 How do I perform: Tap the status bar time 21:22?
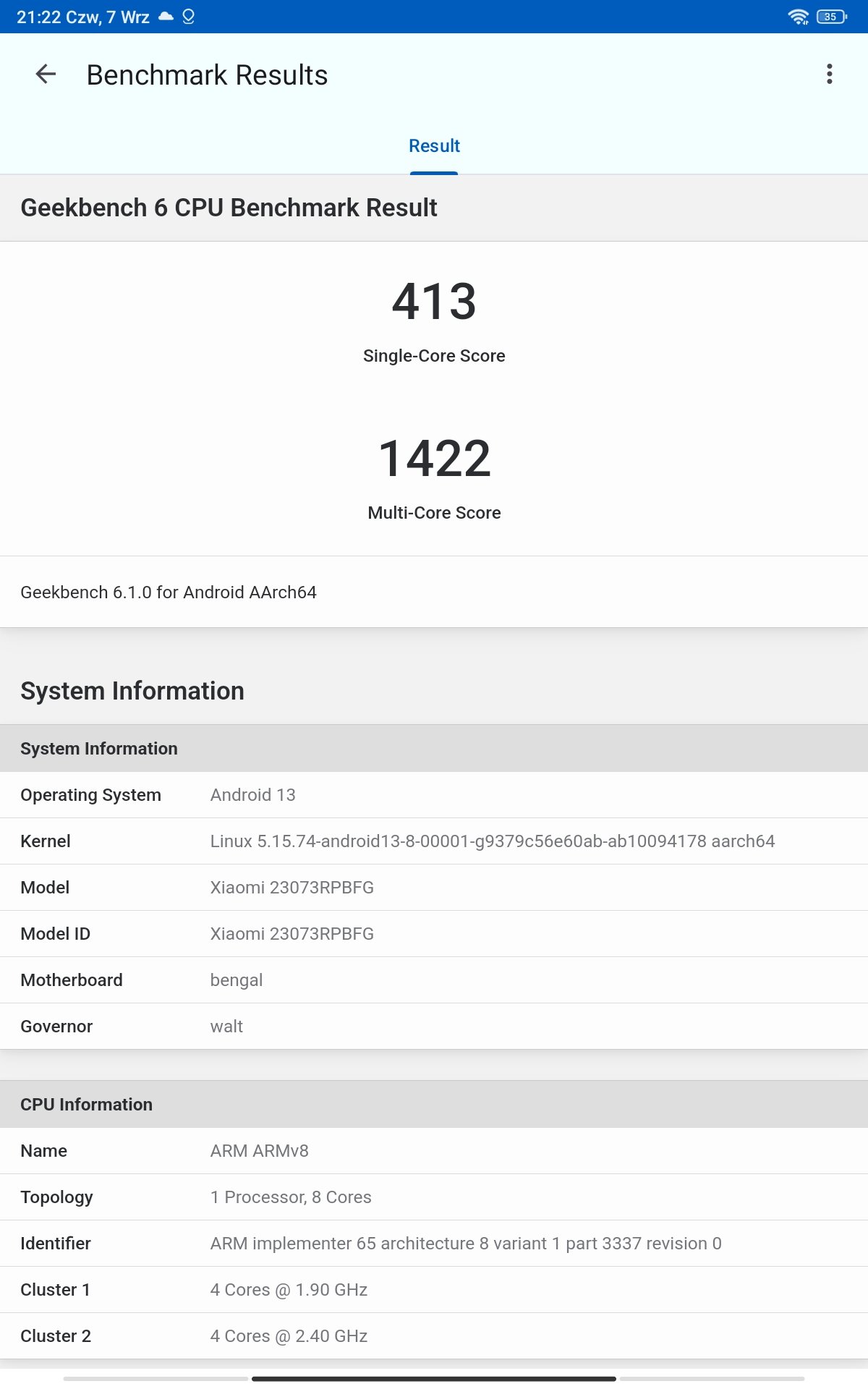click(x=38, y=17)
